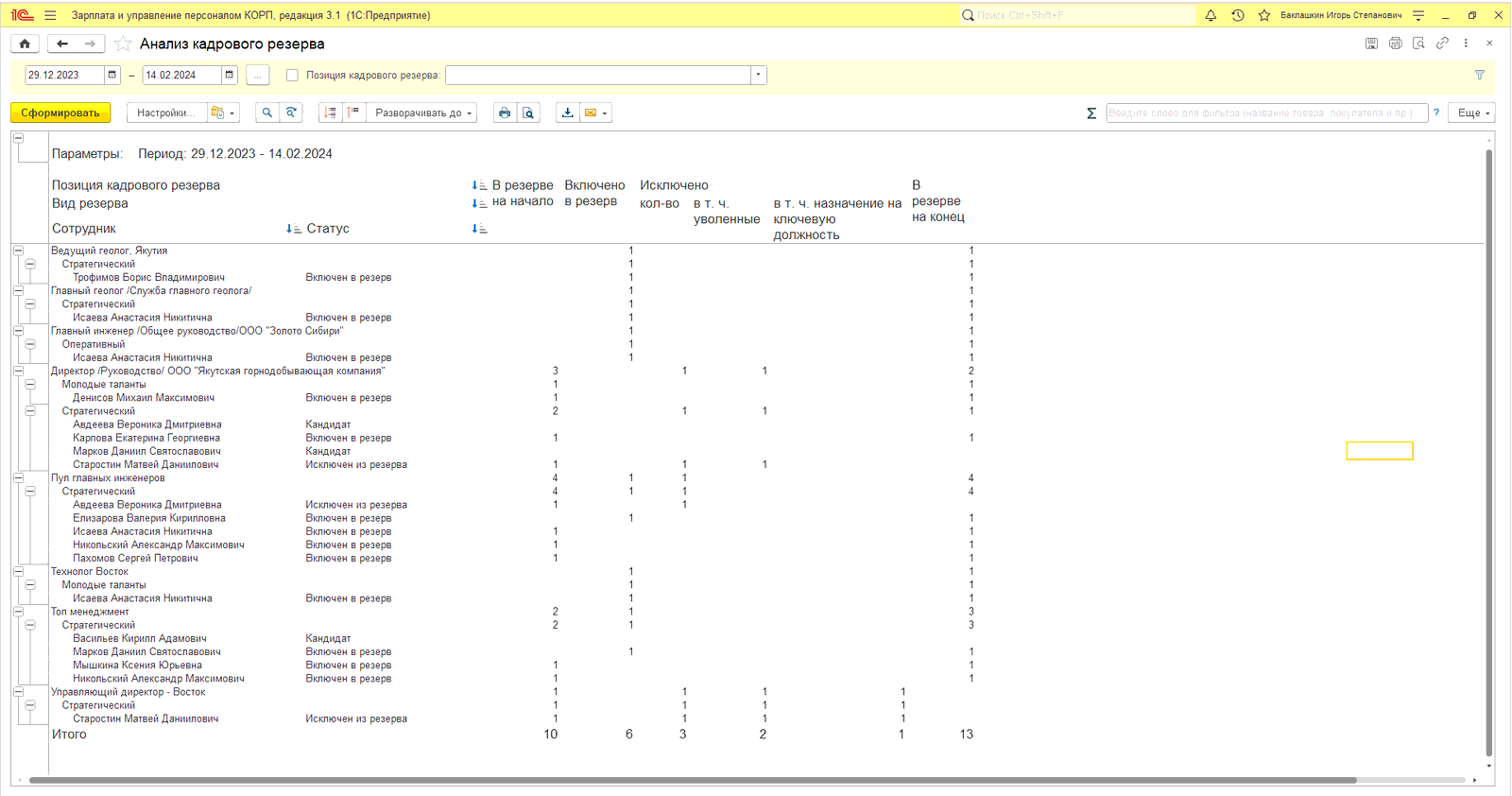Viewport: 1512px width, 796px height.
Task: Open the Разворачивать до dropdown
Action: click(x=421, y=112)
